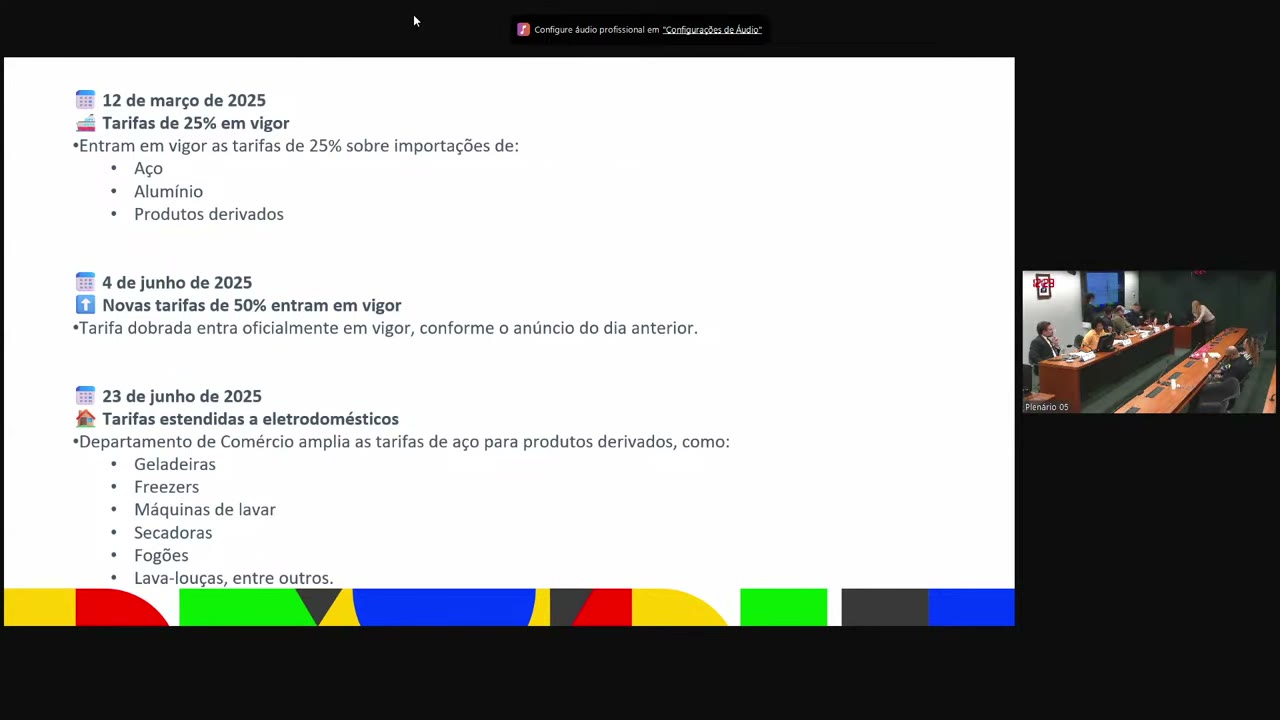This screenshot has height=720, width=1280.
Task: Click the calendar icon beside "12 de março de 2025"
Action: pos(86,100)
